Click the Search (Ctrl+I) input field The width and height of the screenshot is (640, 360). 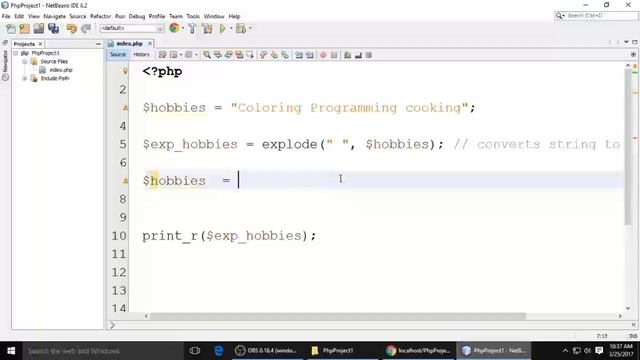pyautogui.click(x=597, y=16)
